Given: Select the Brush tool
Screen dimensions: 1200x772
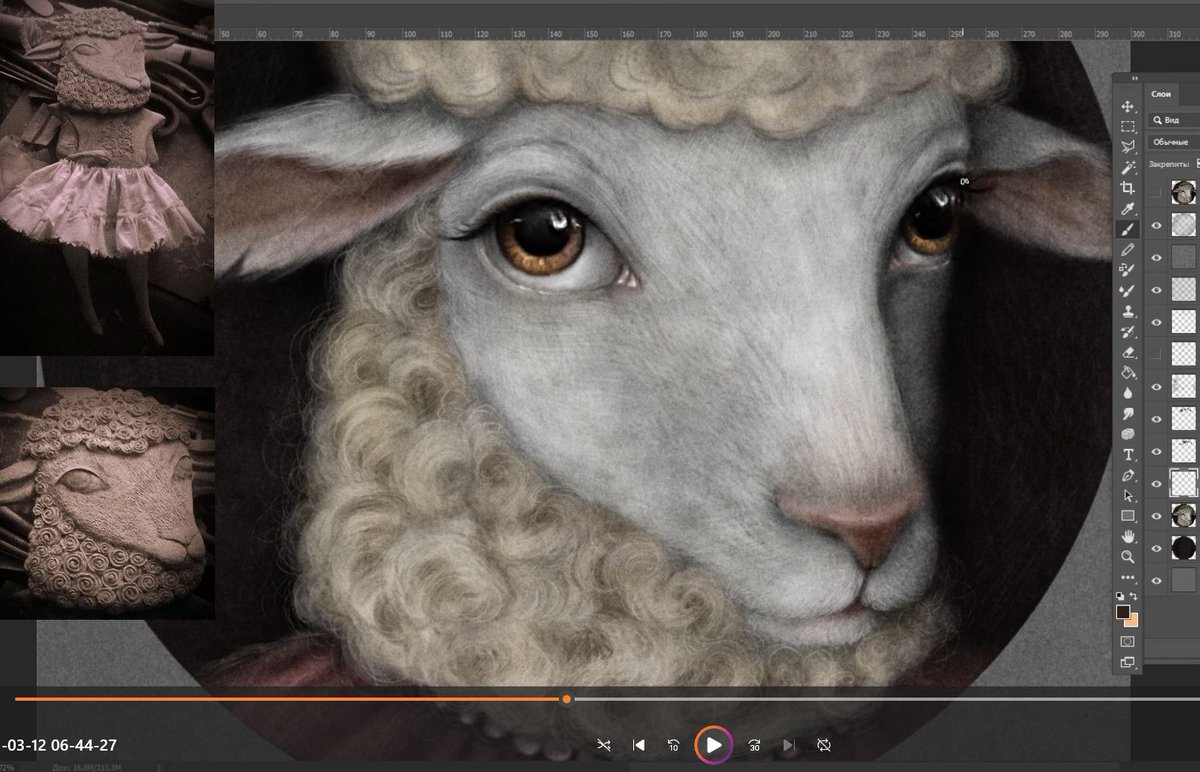Looking at the screenshot, I should point(1128,229).
